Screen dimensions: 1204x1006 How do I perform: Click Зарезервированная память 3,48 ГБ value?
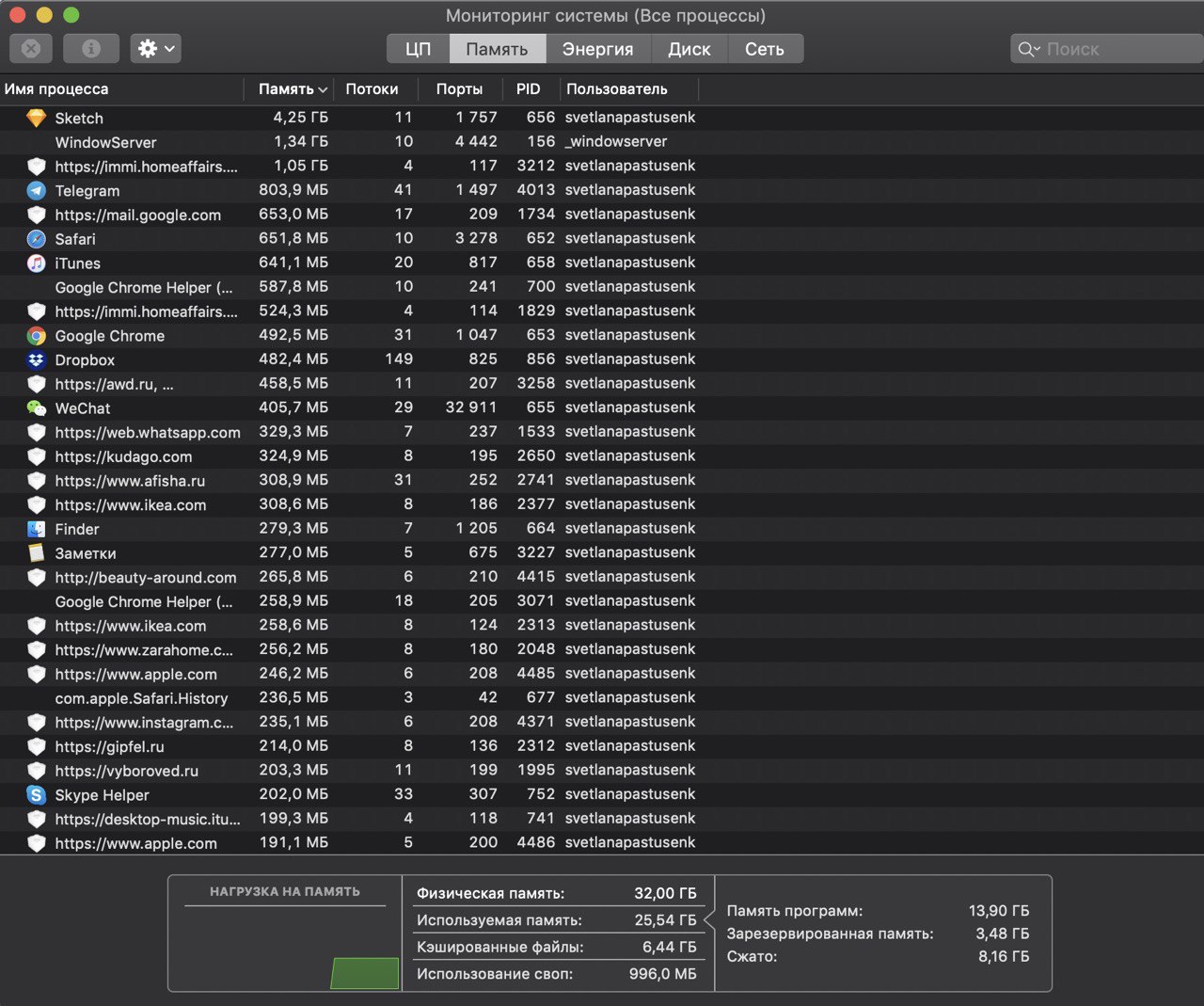(1002, 934)
